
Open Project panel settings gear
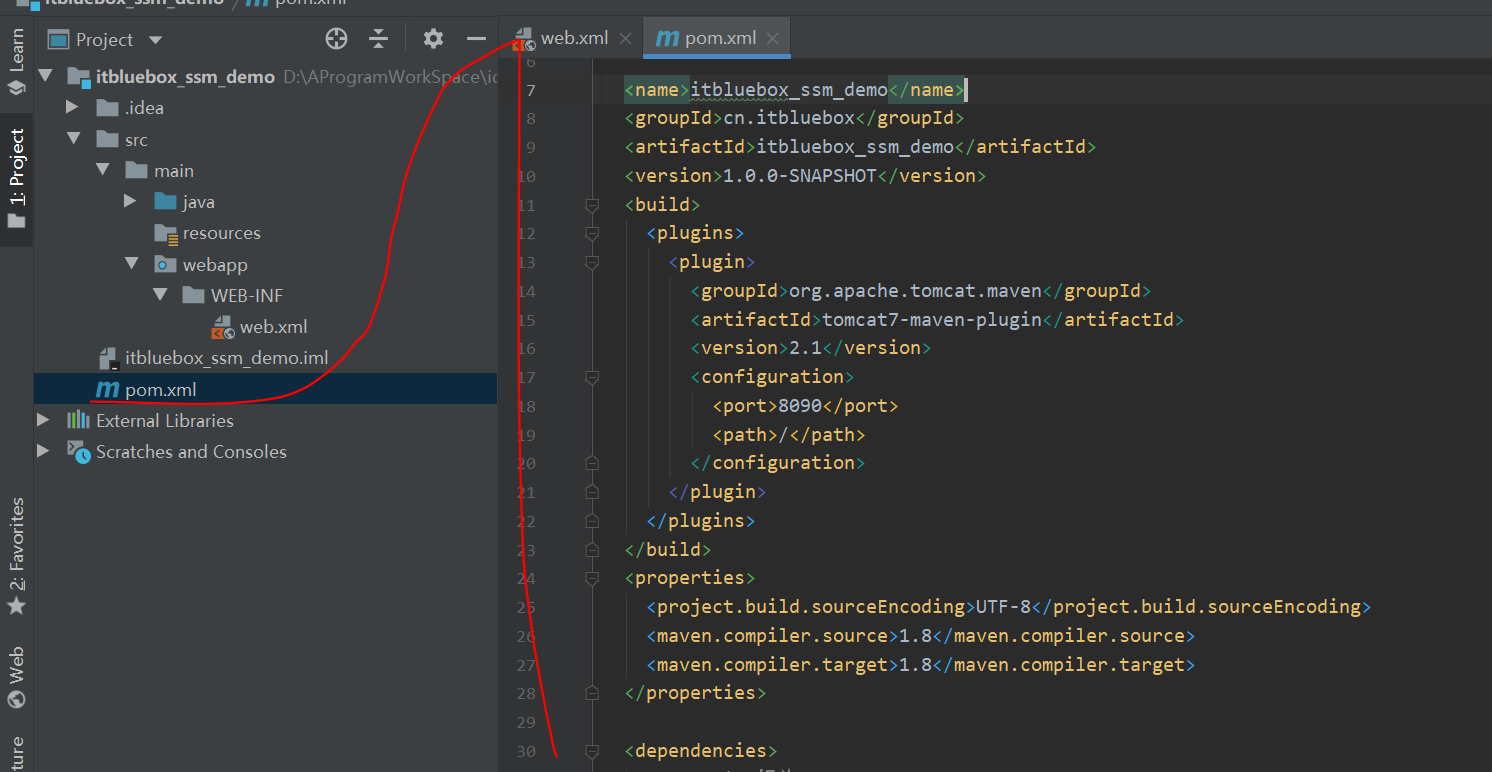click(x=433, y=39)
